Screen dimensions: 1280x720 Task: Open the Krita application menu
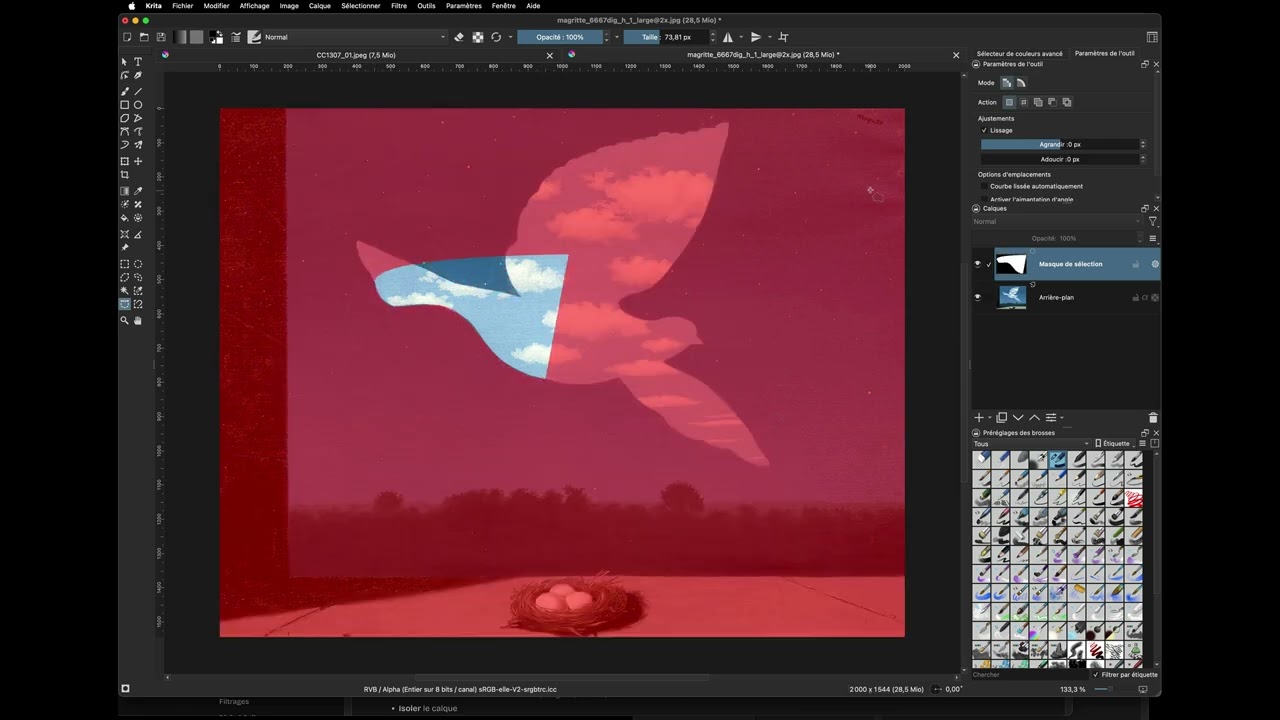coord(154,6)
